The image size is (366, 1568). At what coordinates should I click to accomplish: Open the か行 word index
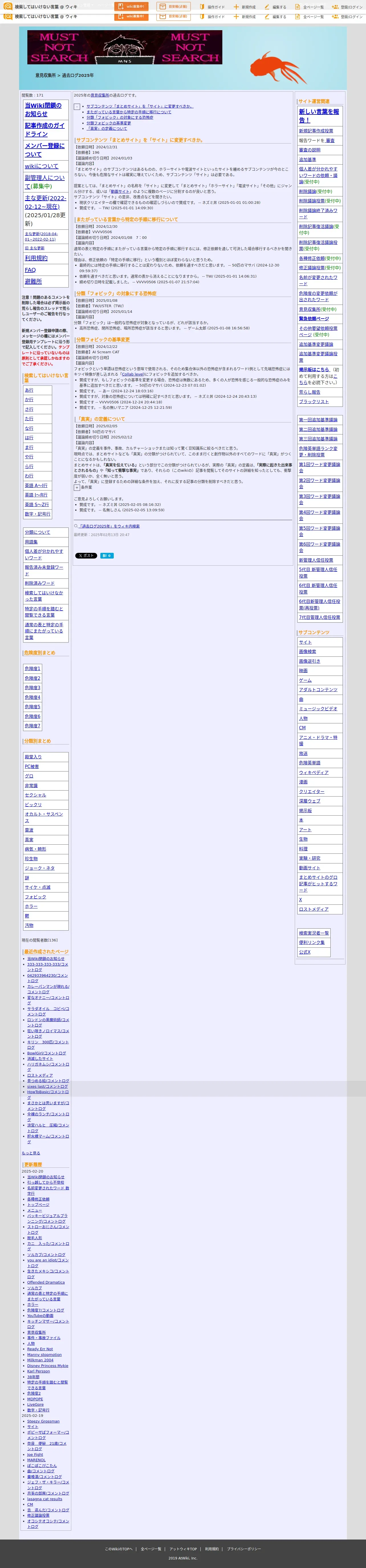pyautogui.click(x=29, y=400)
